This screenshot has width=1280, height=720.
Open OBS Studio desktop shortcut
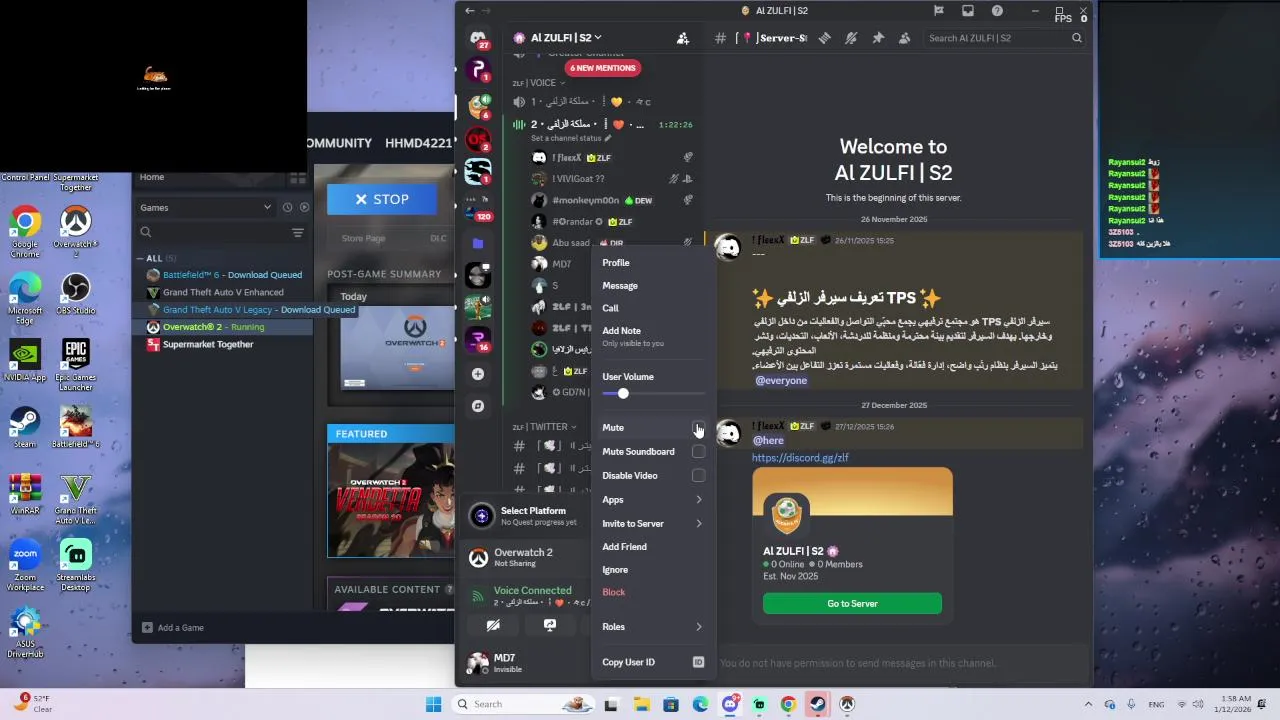pos(75,293)
